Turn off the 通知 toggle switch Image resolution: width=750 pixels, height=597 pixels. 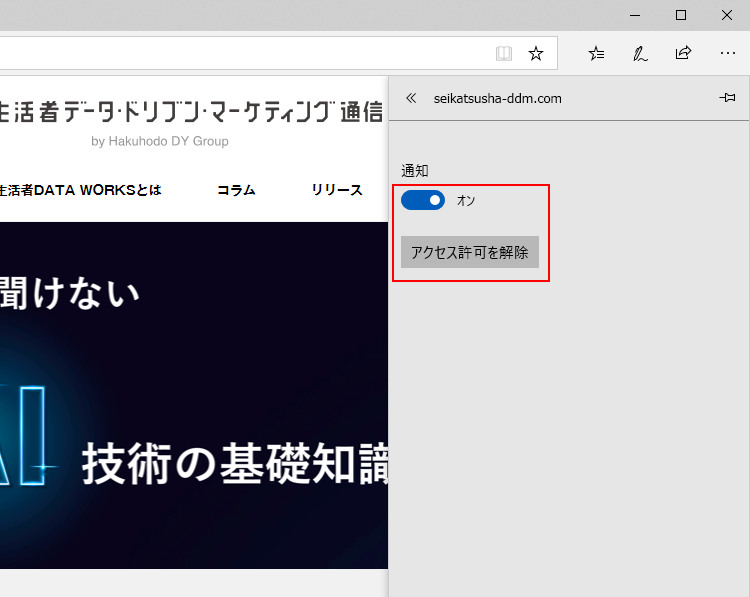423,200
